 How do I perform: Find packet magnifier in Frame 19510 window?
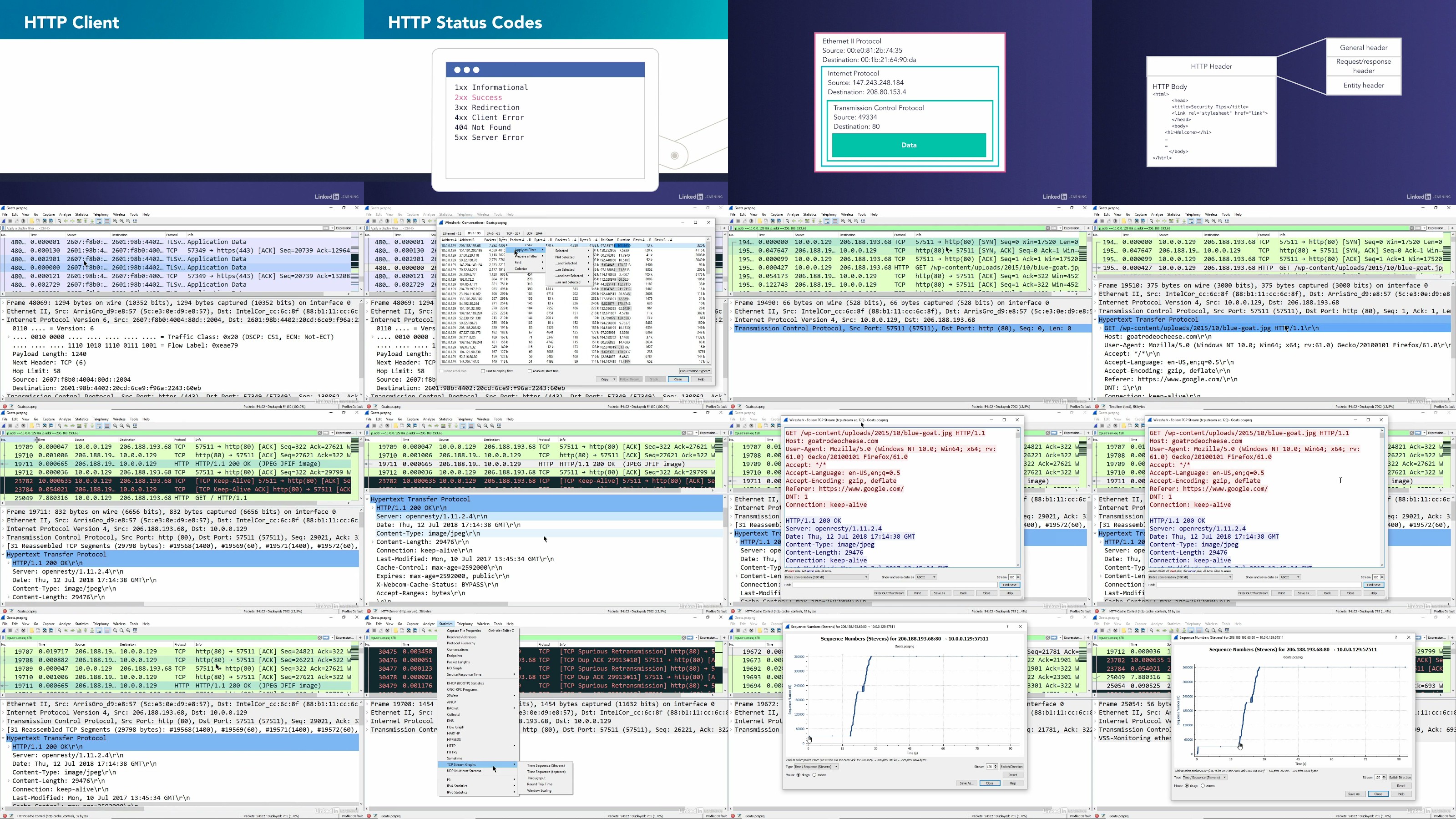point(1151,221)
